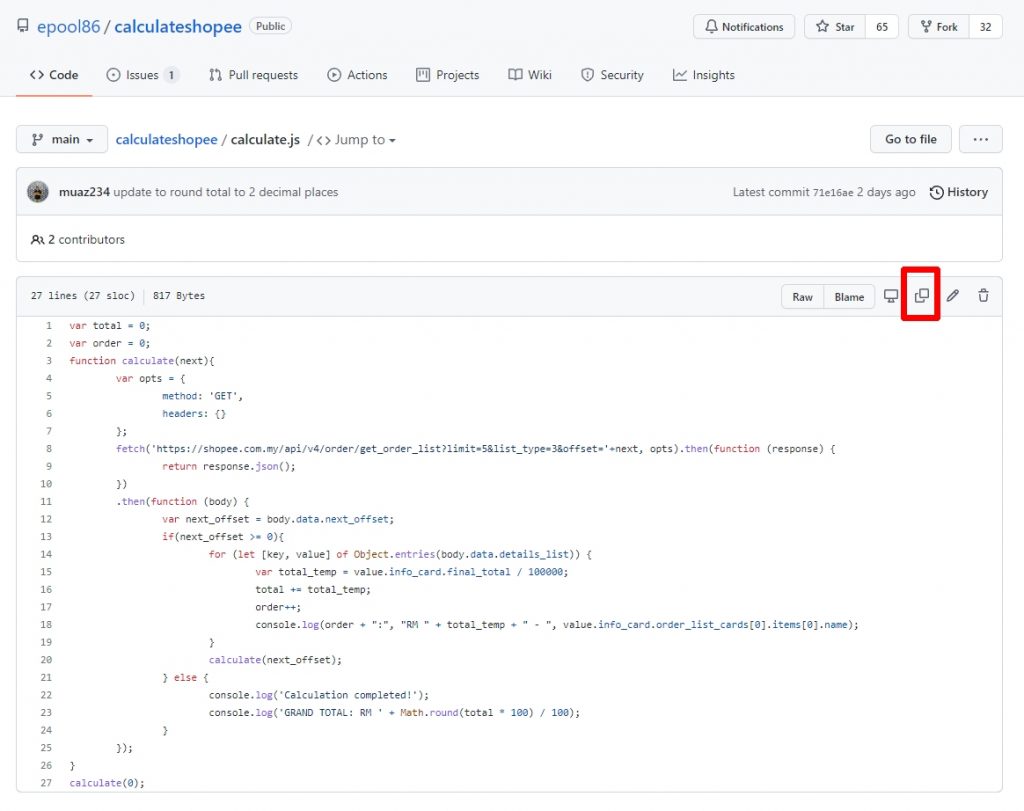Switch to the Insights tab
Image resolution: width=1024 pixels, height=811 pixels.
(x=703, y=75)
